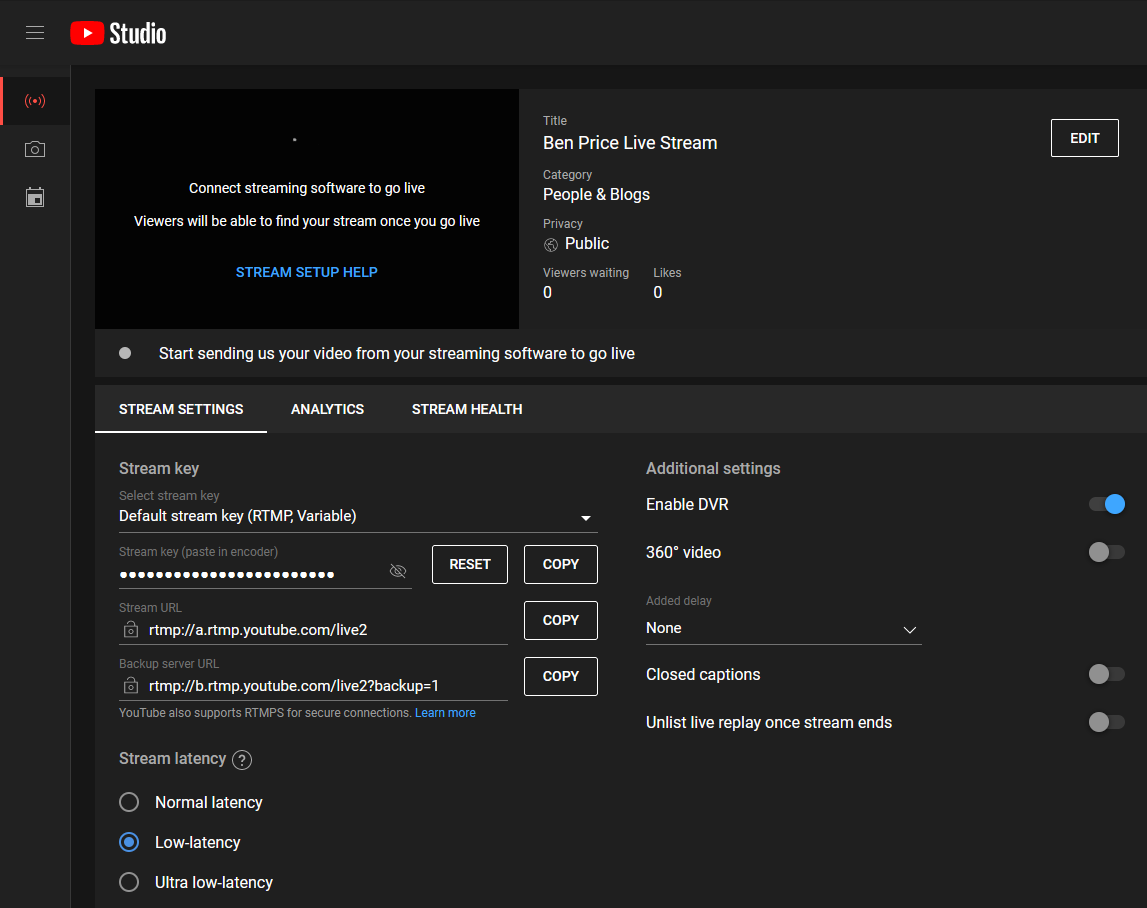Screen dimensions: 1147x908
Task: Reveal the hidden stream key
Action: click(x=397, y=570)
